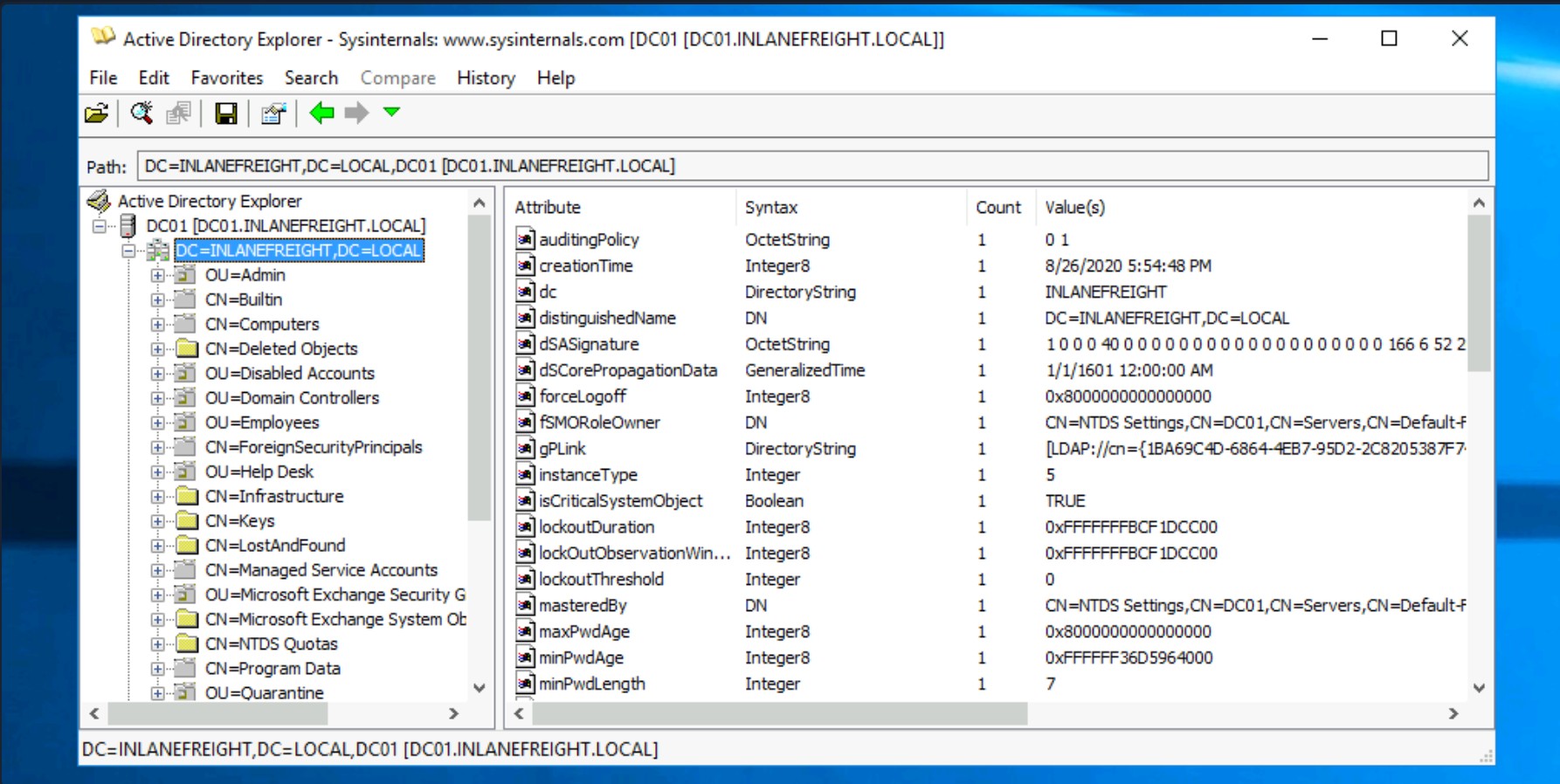
Task: Click tree pane horizontal scrollbar right arrow
Action: tap(453, 713)
